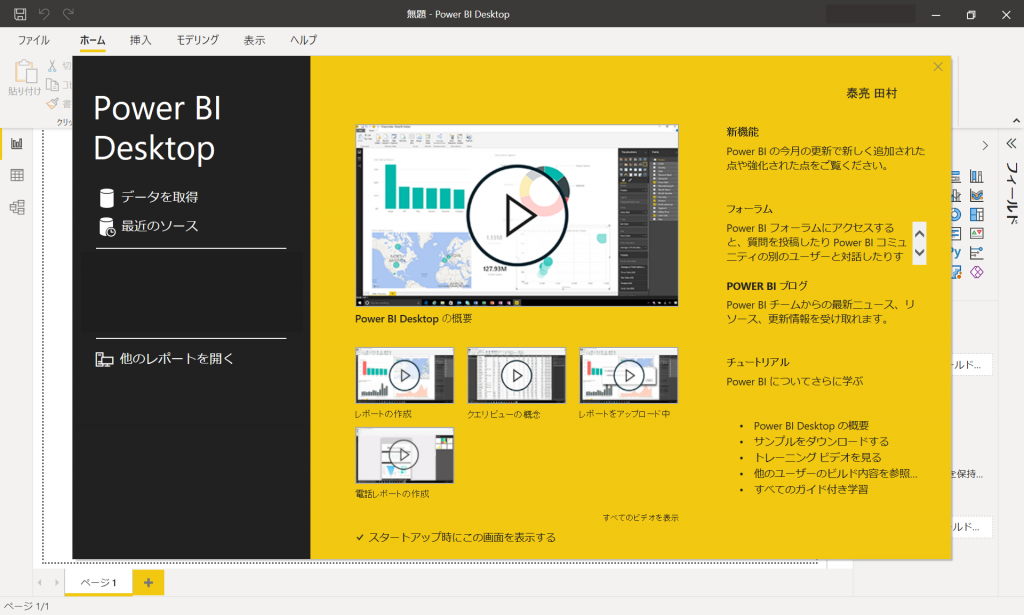The height and width of the screenshot is (615, 1024).
Task: Select 100% stacked column chart visual
Action: click(976, 176)
